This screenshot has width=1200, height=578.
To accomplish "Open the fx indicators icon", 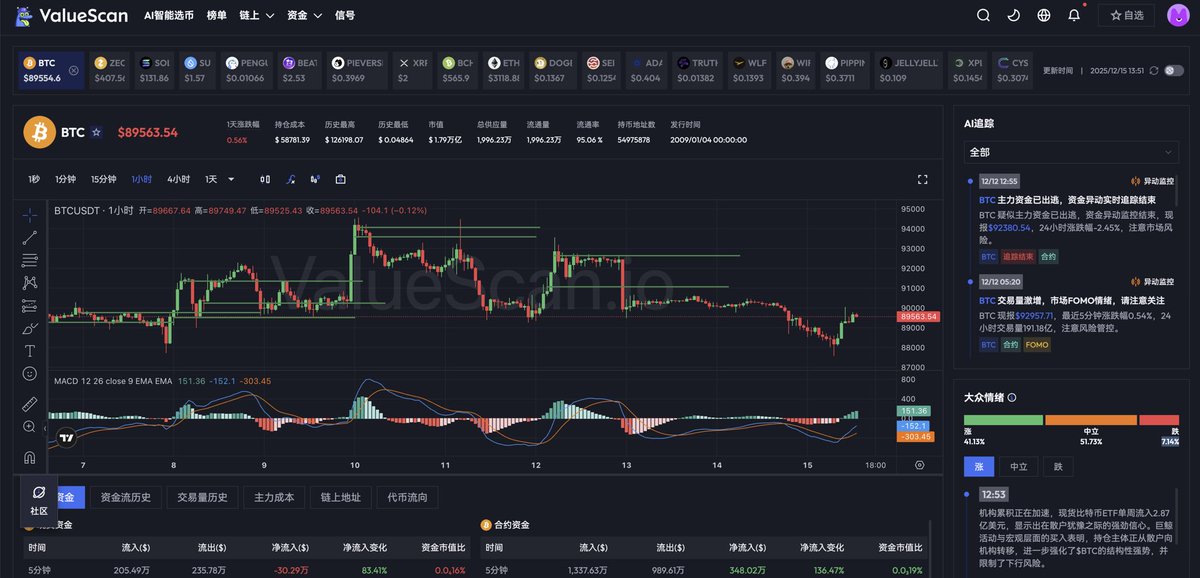I will click(290, 179).
